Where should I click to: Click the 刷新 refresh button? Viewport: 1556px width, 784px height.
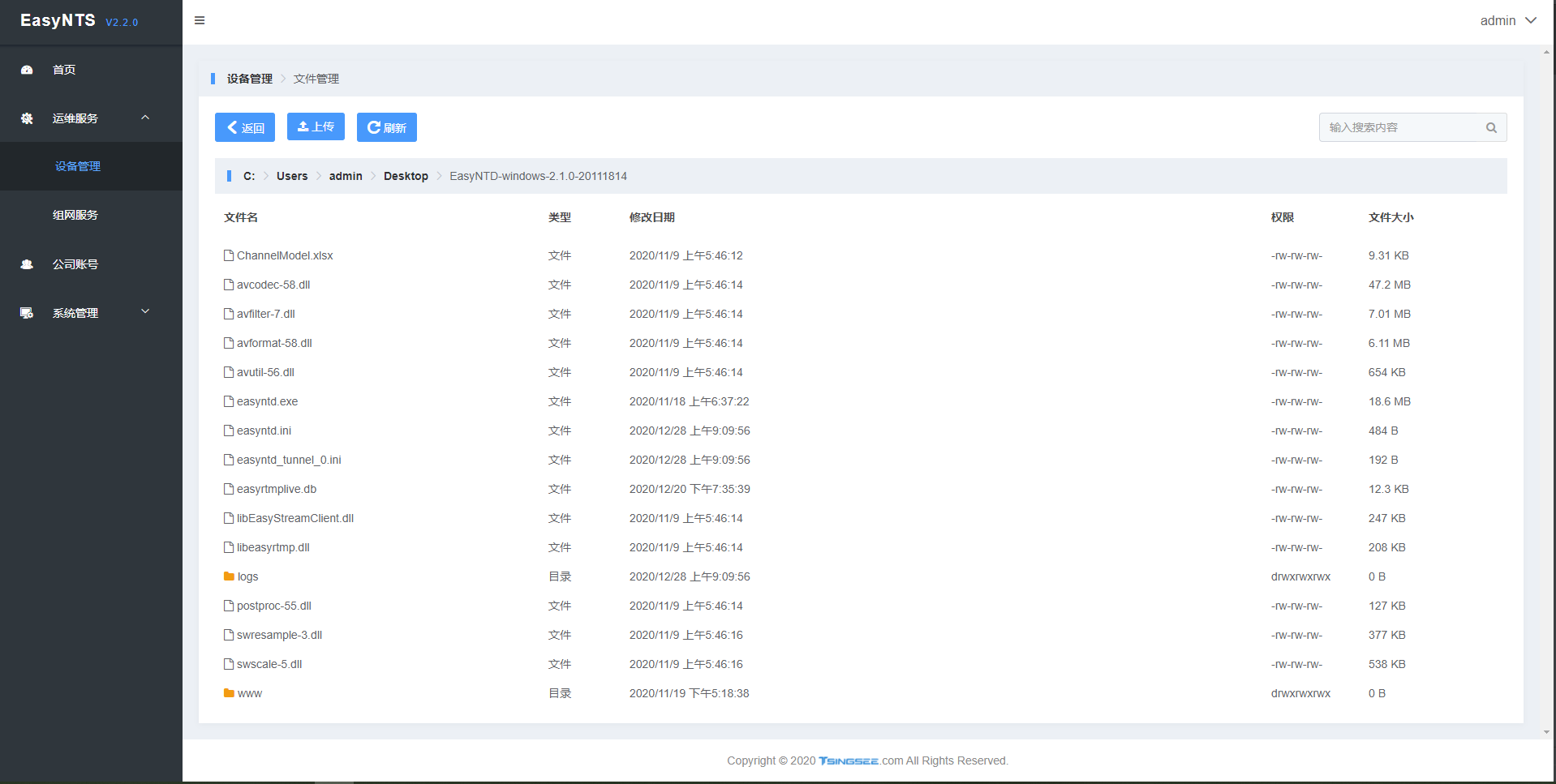click(x=387, y=127)
